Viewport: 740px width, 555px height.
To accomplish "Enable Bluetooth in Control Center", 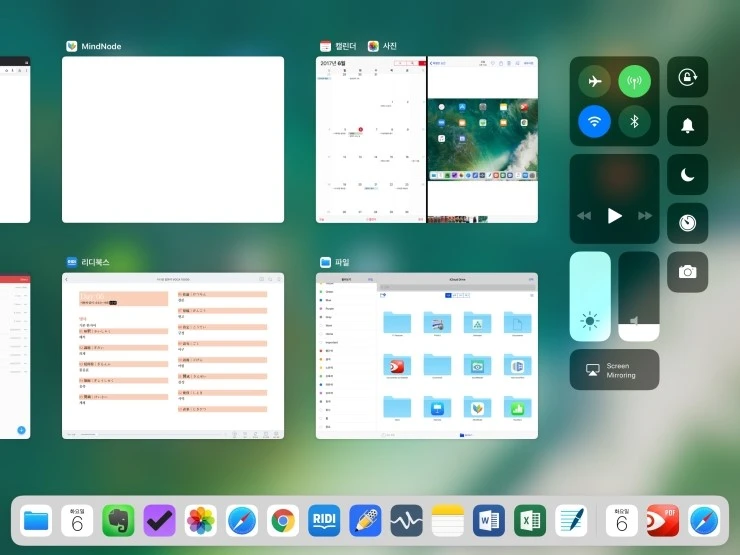I will coord(634,121).
